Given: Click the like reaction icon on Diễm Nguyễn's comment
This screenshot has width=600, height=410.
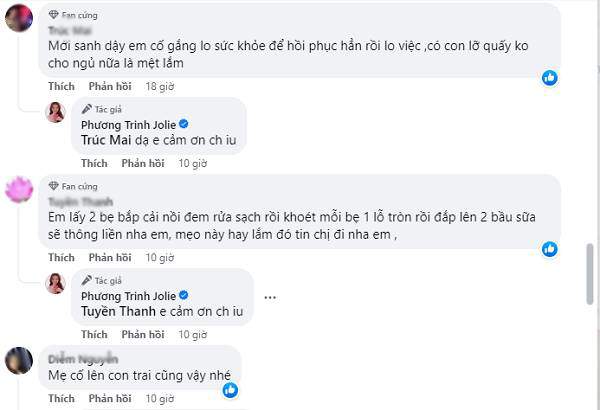Looking at the screenshot, I should point(231,390).
